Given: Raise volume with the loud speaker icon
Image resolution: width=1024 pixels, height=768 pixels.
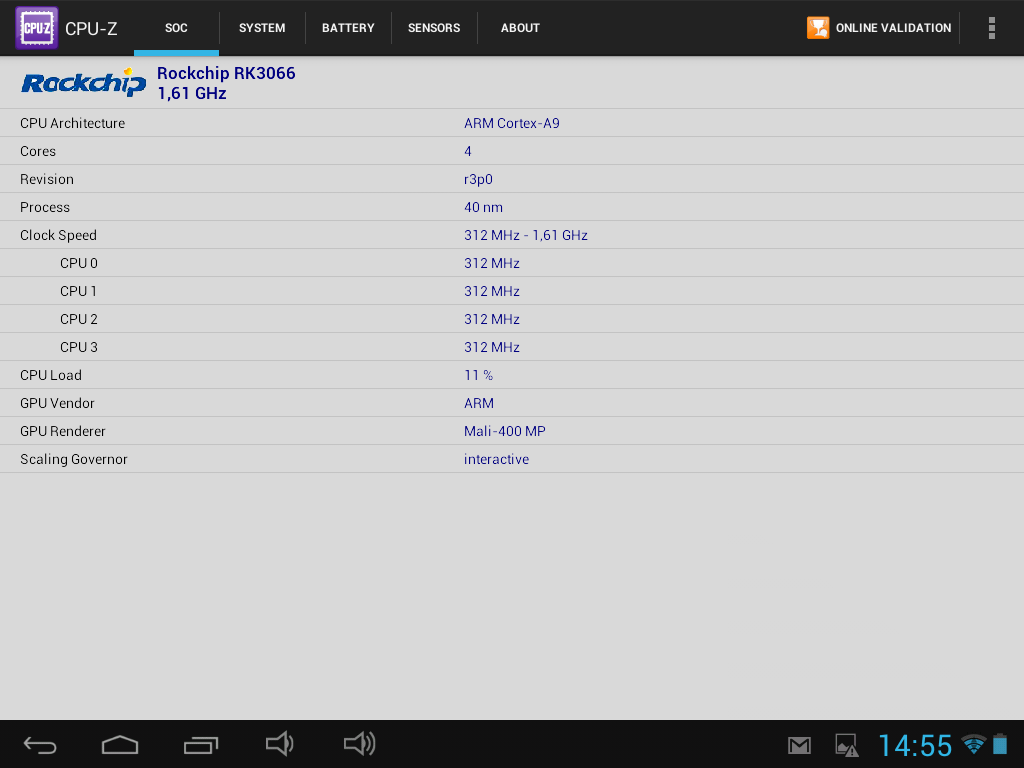Looking at the screenshot, I should [x=359, y=743].
